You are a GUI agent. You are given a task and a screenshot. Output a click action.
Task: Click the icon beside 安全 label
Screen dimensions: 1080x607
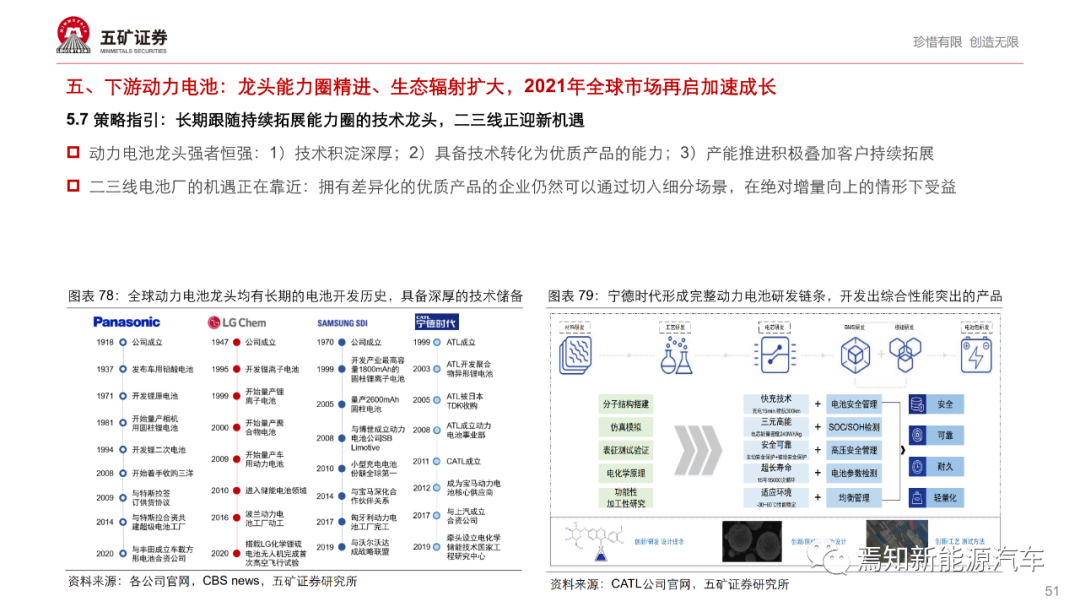click(x=917, y=404)
